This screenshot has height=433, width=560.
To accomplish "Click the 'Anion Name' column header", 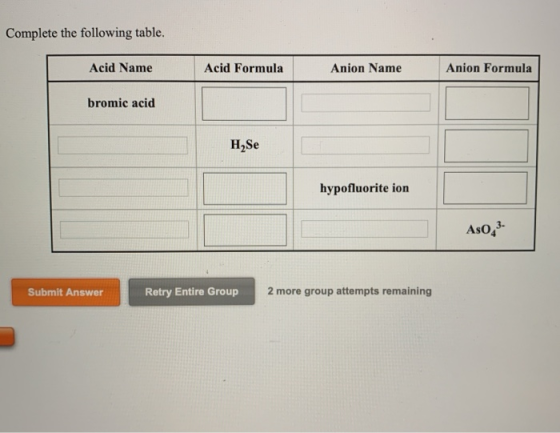I will [x=366, y=68].
